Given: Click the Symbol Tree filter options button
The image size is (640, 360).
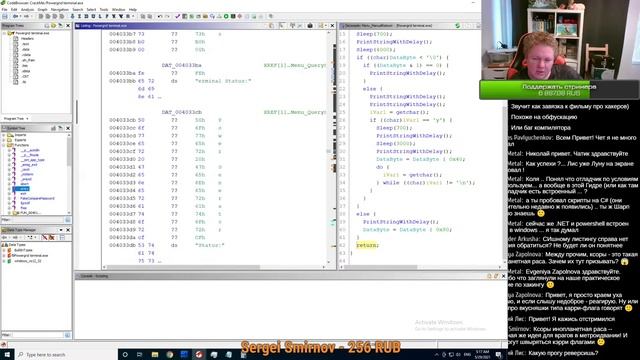Looking at the screenshot, I should tap(68, 220).
